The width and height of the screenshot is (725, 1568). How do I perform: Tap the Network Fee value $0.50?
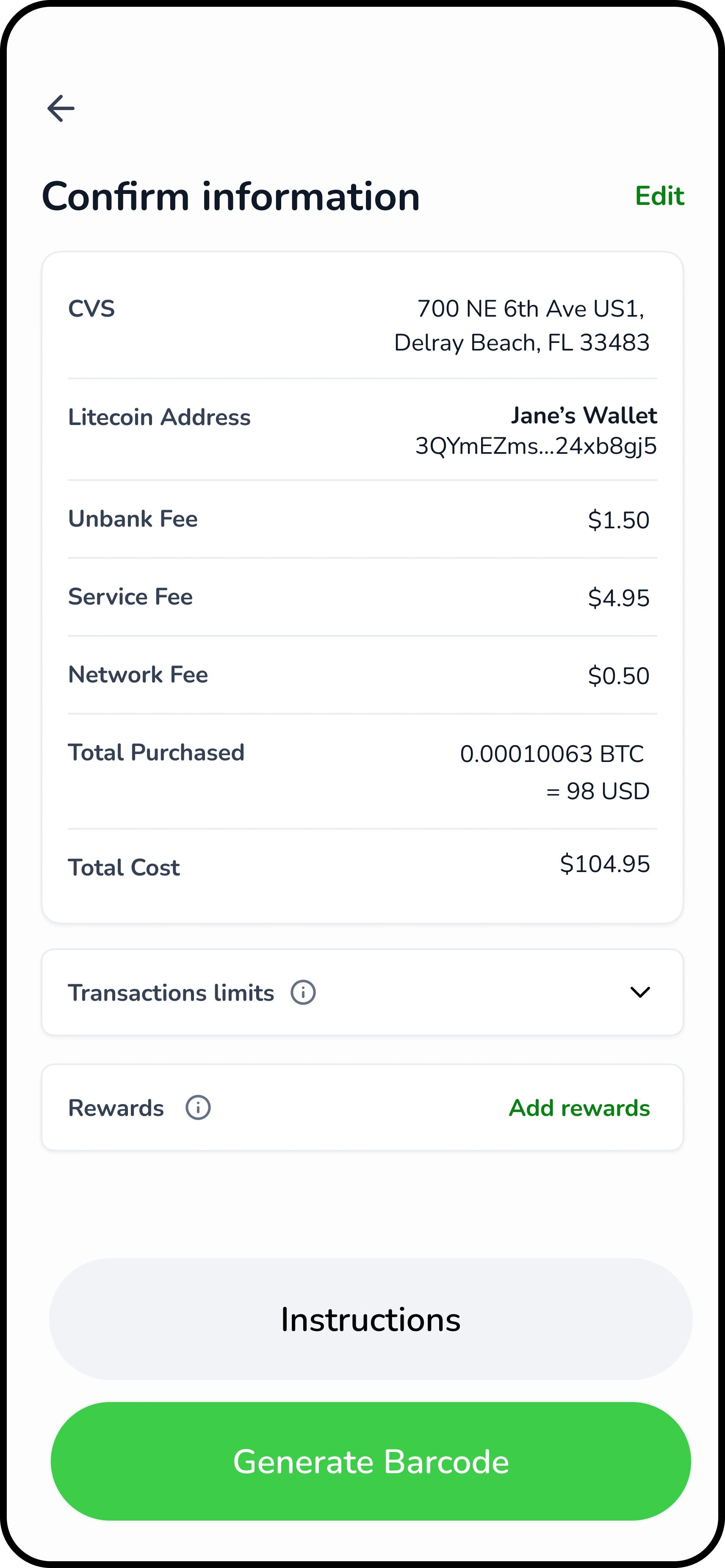[x=618, y=676]
